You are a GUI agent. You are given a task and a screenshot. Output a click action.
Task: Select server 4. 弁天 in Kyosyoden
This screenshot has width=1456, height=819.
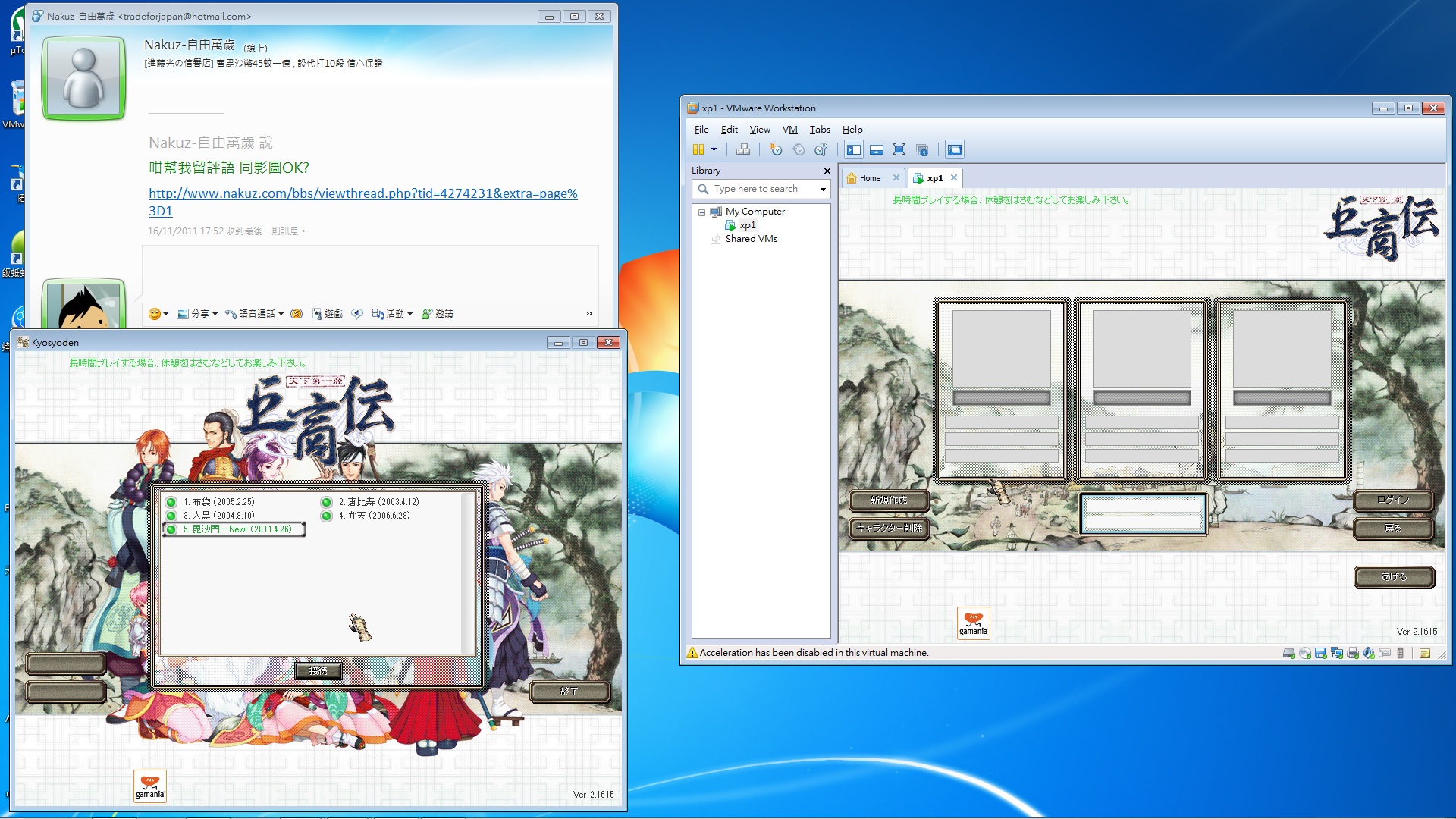point(366,516)
